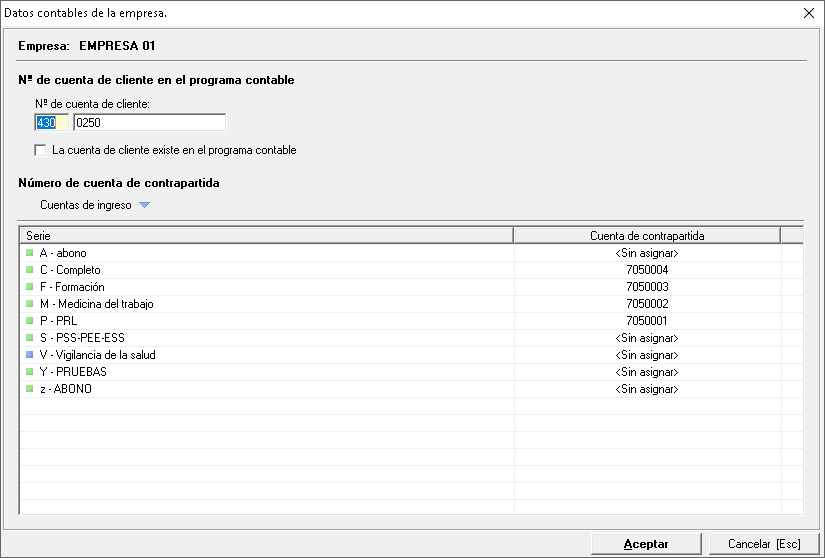Click <Sin asignar> cell for A - abono
The height and width of the screenshot is (558, 825).
(646, 253)
